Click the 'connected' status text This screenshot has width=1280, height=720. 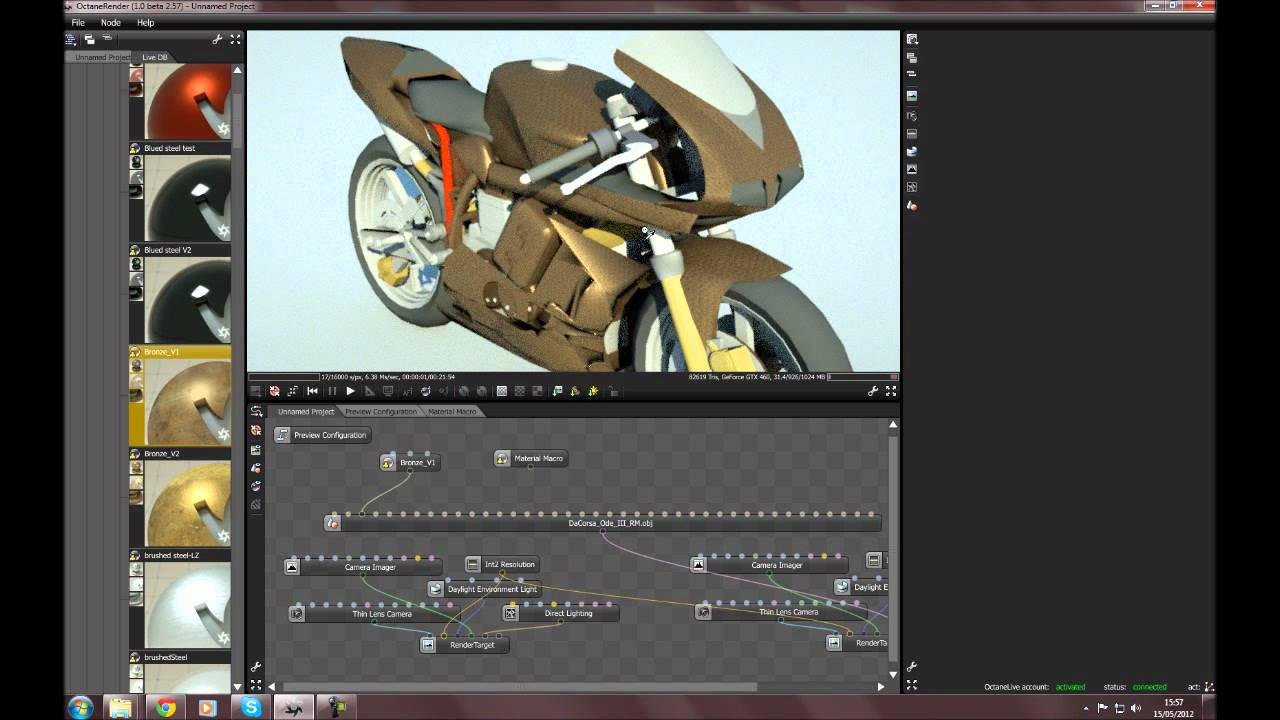[x=1149, y=687]
